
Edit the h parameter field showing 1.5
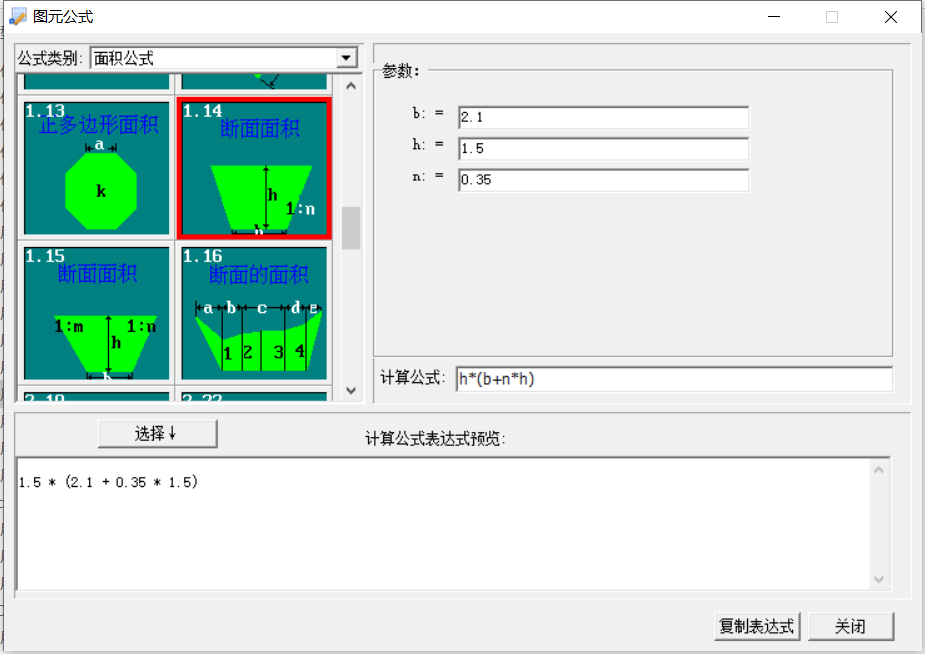[603, 149]
